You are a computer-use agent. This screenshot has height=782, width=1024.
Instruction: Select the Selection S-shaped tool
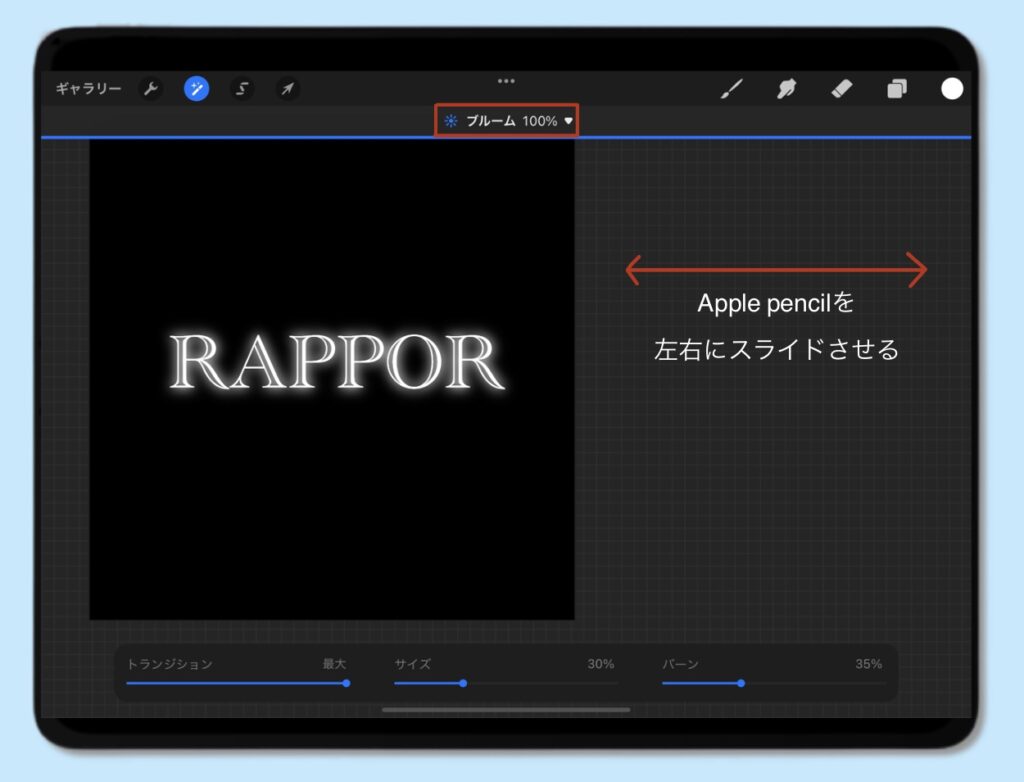click(242, 88)
